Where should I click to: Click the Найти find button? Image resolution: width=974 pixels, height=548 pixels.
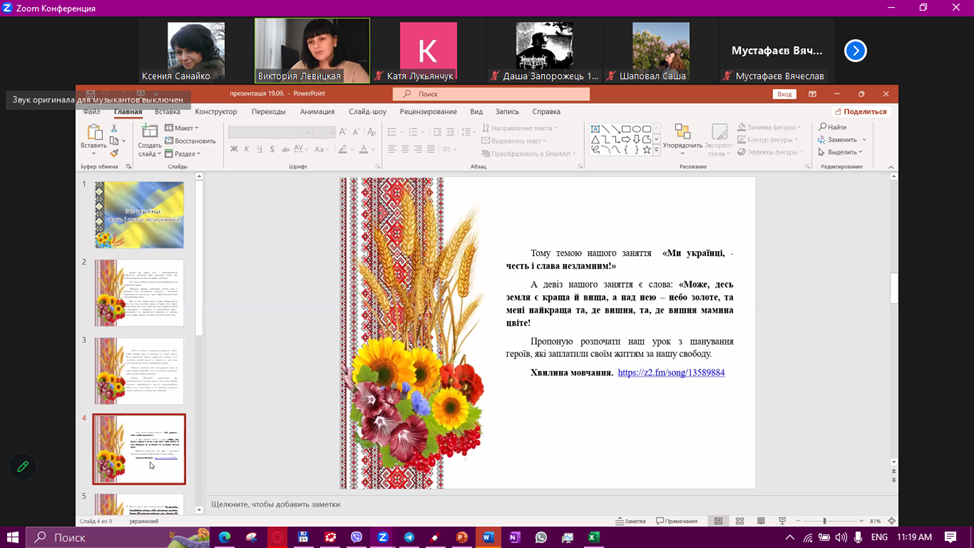pyautogui.click(x=832, y=127)
